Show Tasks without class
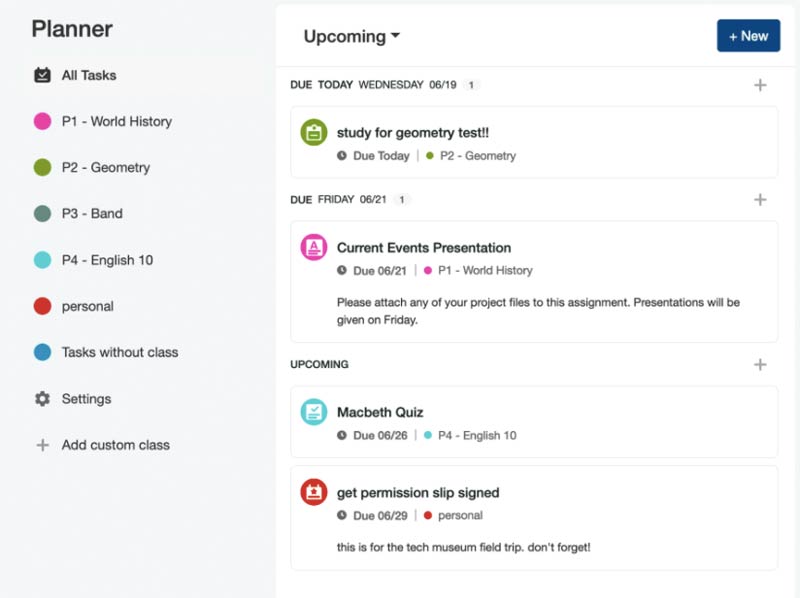Screen dimensions: 800x598 [119, 352]
